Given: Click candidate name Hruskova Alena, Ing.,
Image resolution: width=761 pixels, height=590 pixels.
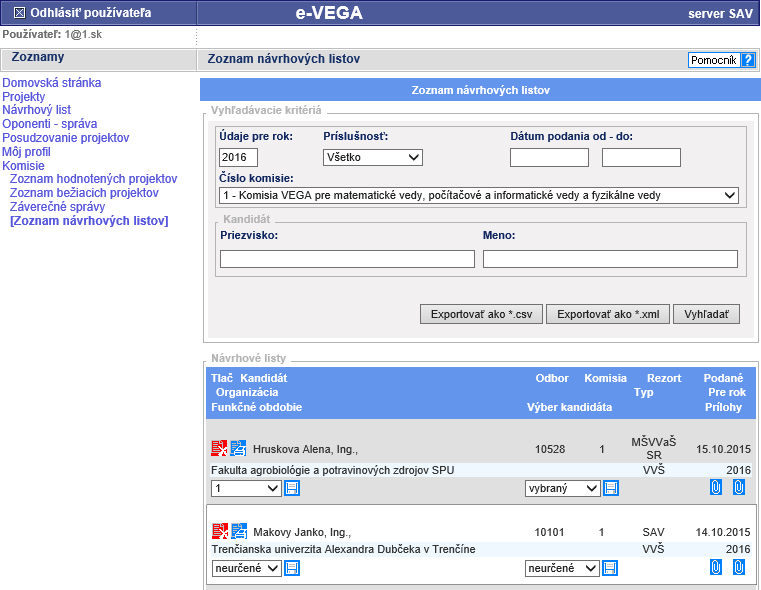Looking at the screenshot, I should (x=305, y=449).
